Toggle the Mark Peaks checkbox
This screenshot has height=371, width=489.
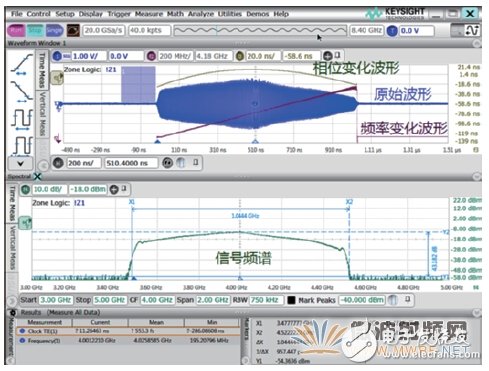tap(291, 300)
